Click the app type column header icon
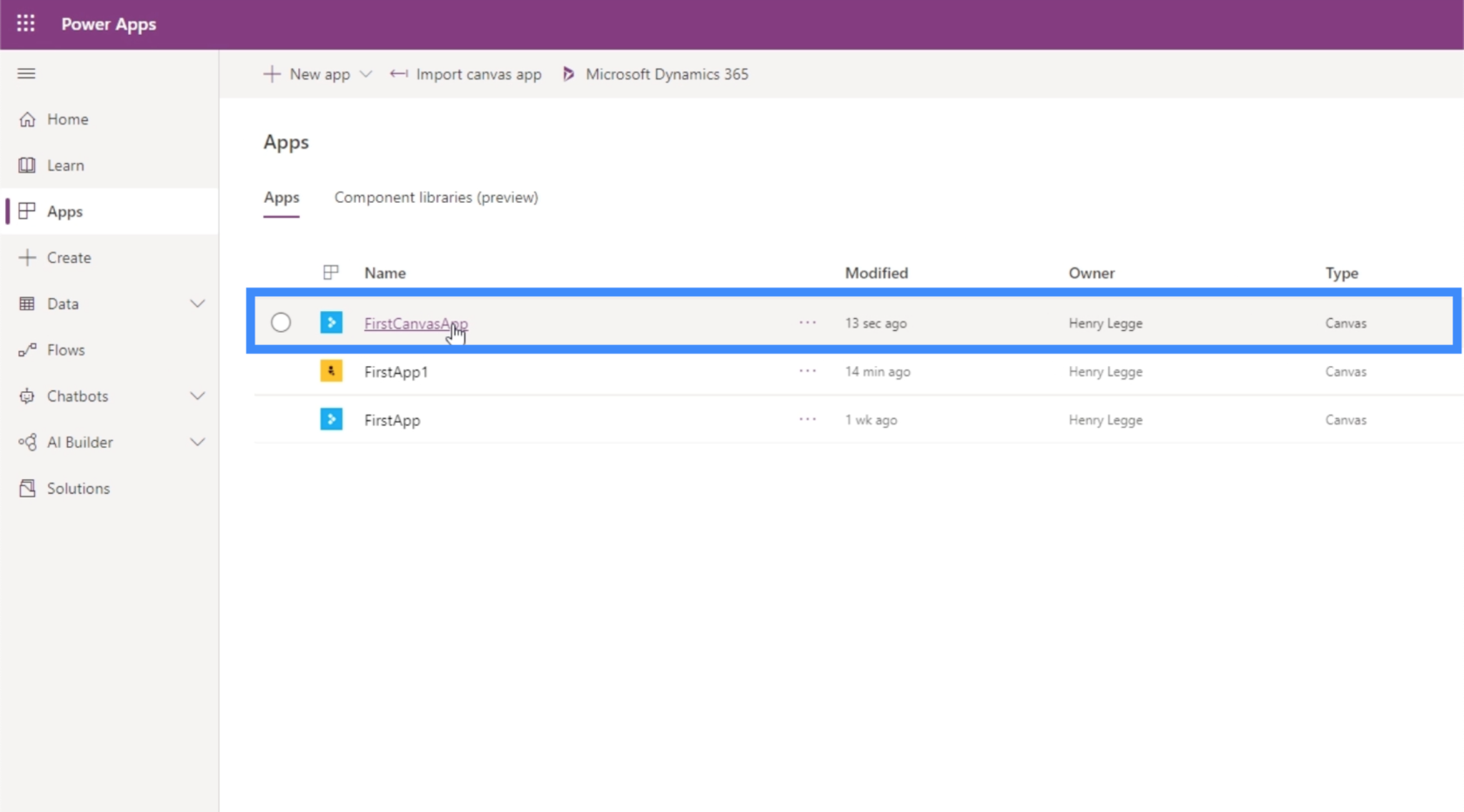Viewport: 1464px width, 812px height. pos(330,273)
